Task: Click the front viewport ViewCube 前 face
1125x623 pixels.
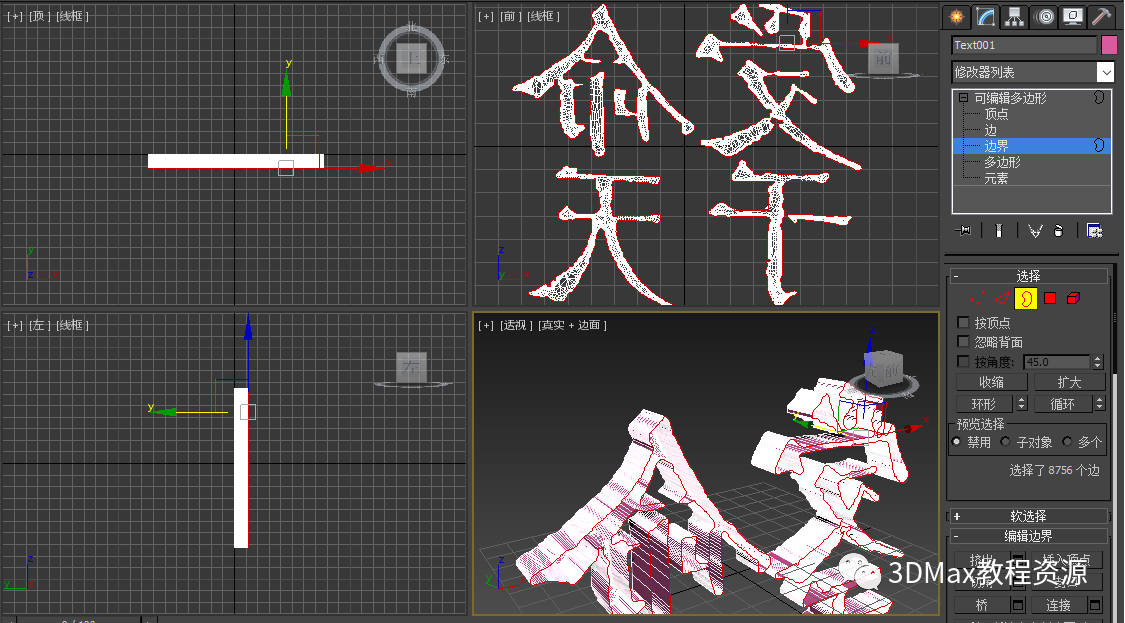Action: click(883, 59)
